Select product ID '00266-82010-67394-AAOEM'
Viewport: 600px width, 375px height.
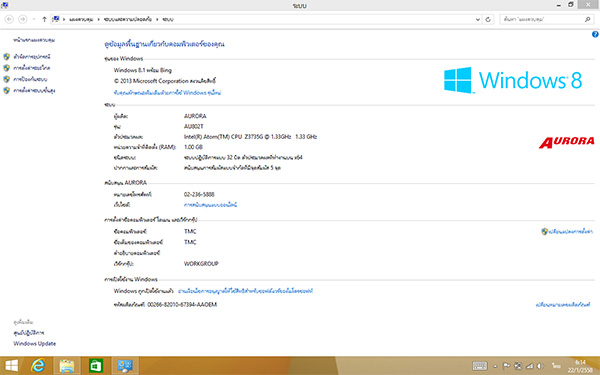pyautogui.click(x=182, y=305)
